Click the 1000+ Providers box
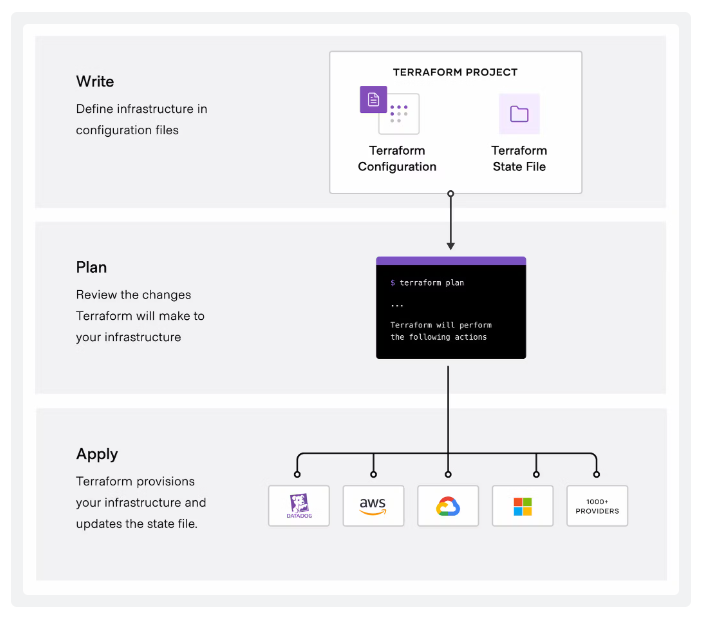 point(597,506)
